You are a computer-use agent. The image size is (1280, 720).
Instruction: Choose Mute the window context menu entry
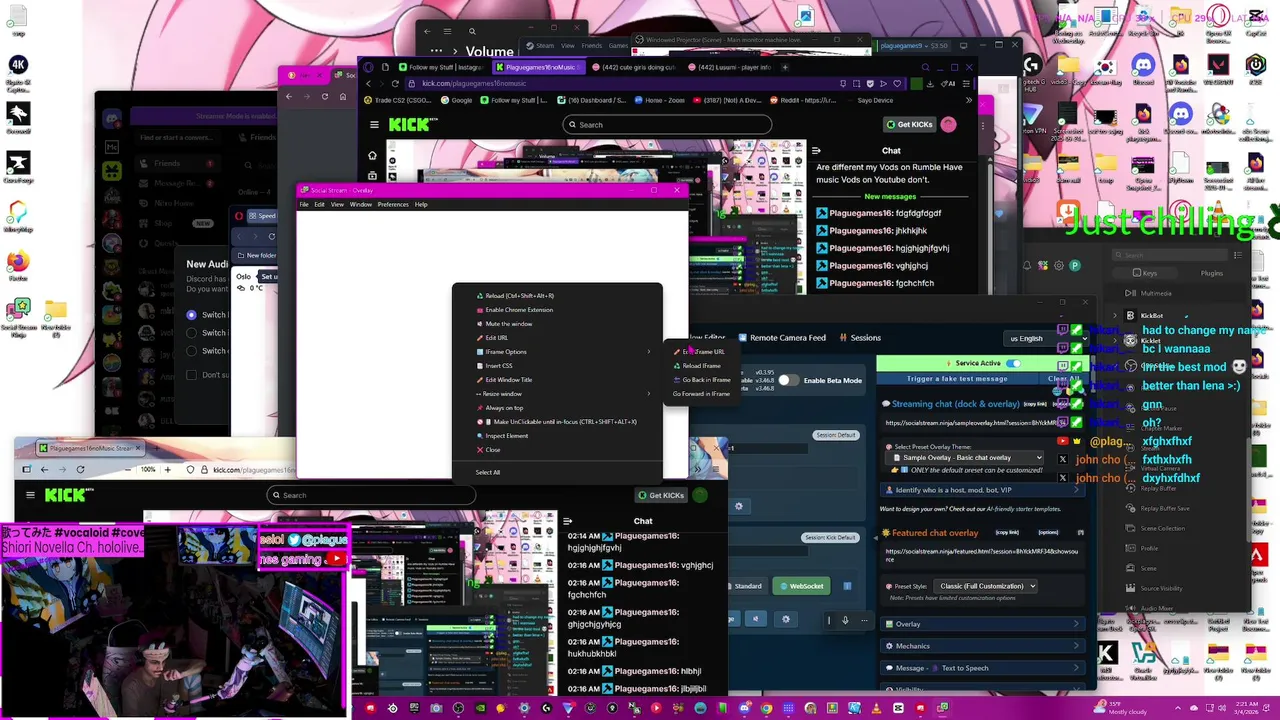click(557, 324)
